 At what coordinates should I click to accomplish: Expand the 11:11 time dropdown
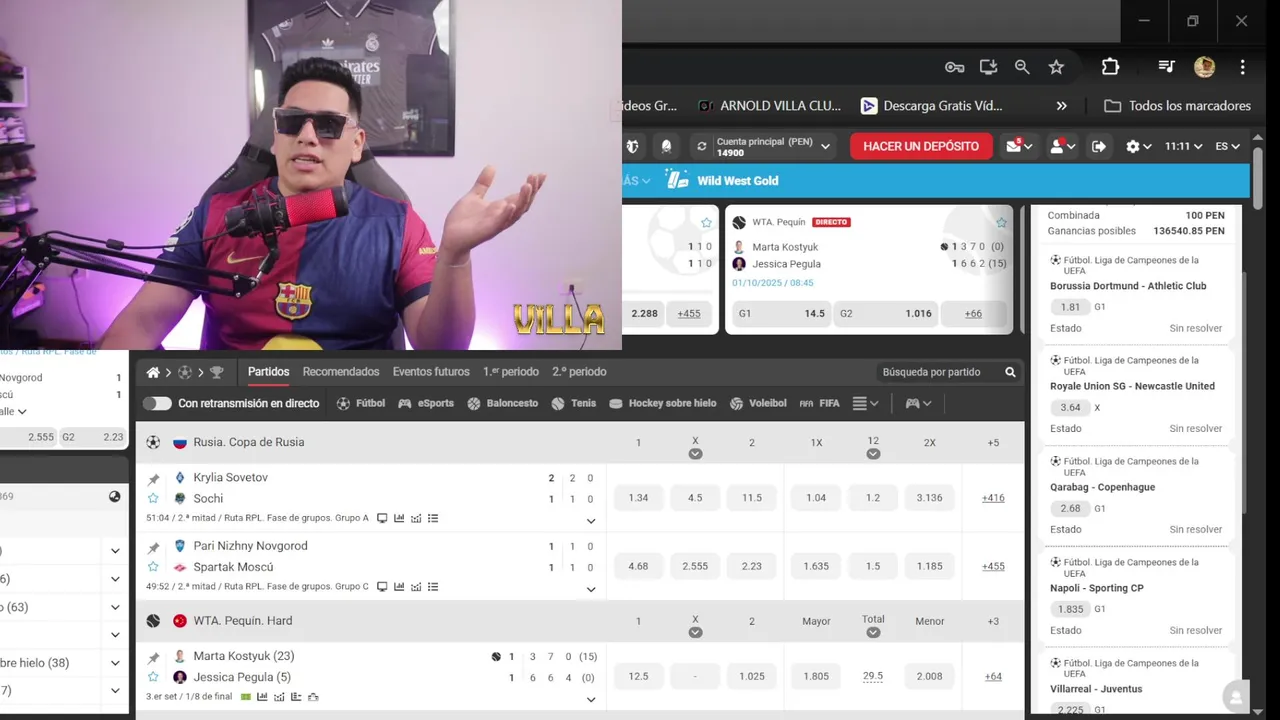pyautogui.click(x=1183, y=146)
